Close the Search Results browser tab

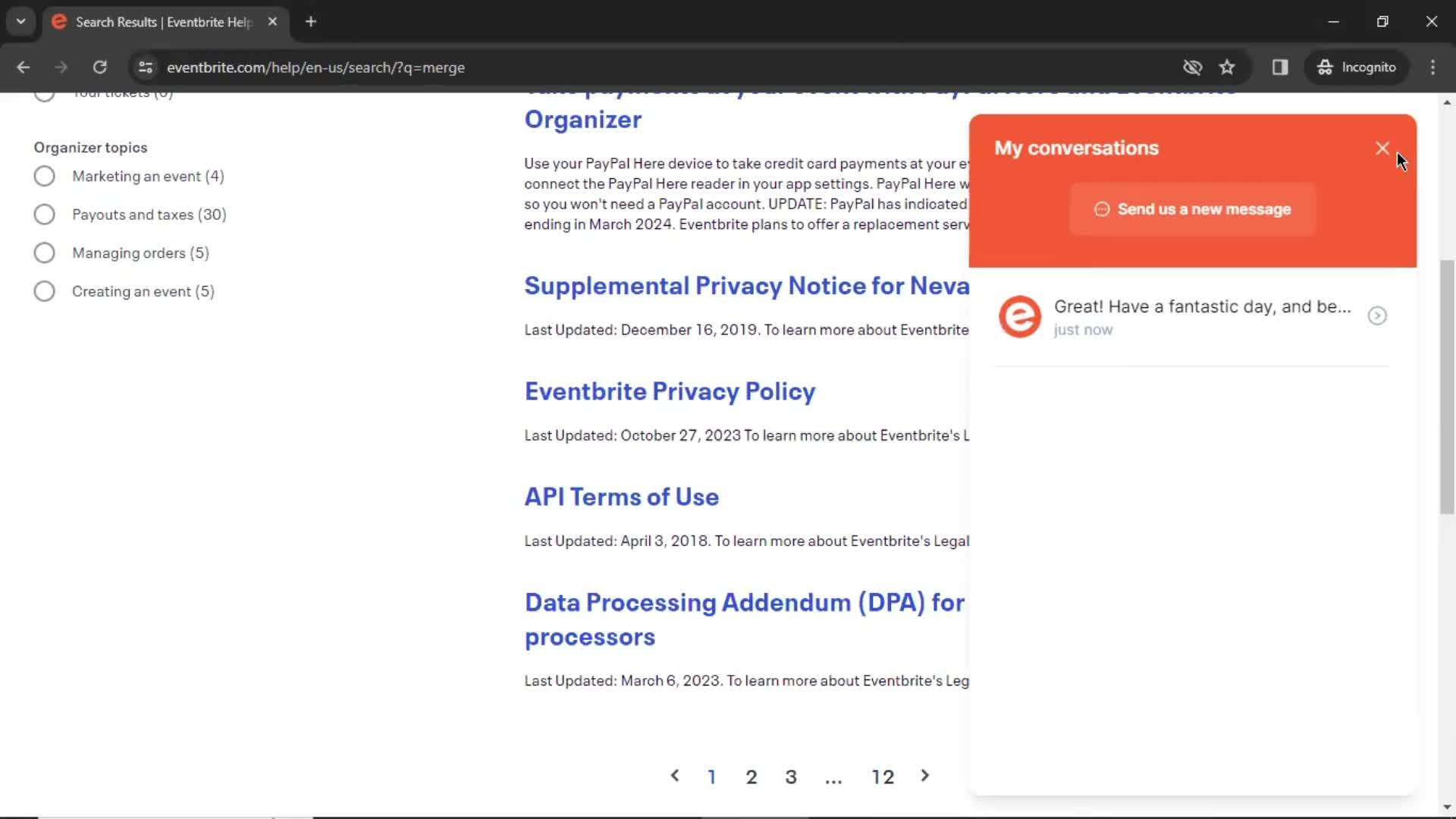pyautogui.click(x=272, y=22)
